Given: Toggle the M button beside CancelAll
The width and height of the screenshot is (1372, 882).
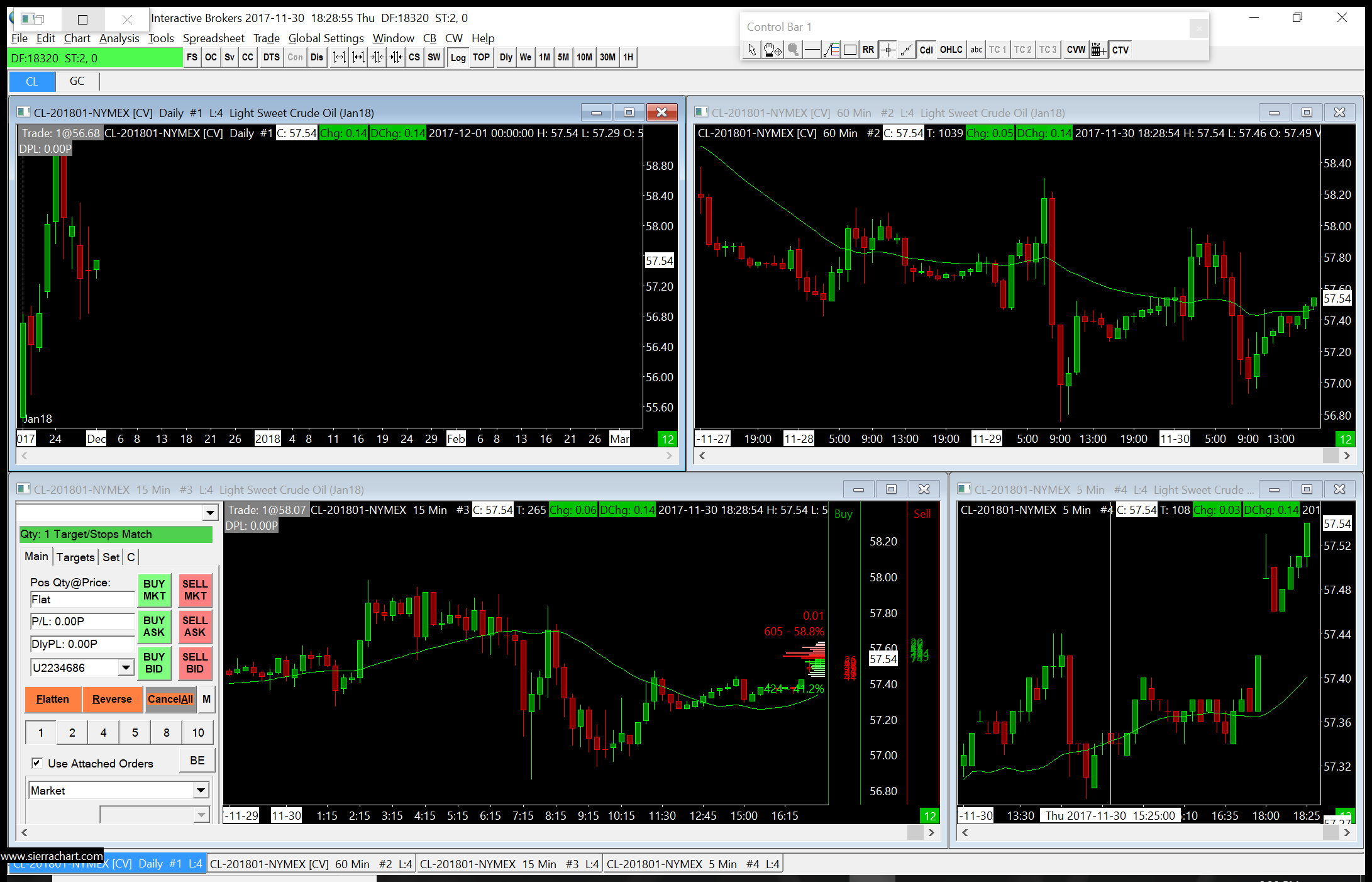Looking at the screenshot, I should 206,699.
